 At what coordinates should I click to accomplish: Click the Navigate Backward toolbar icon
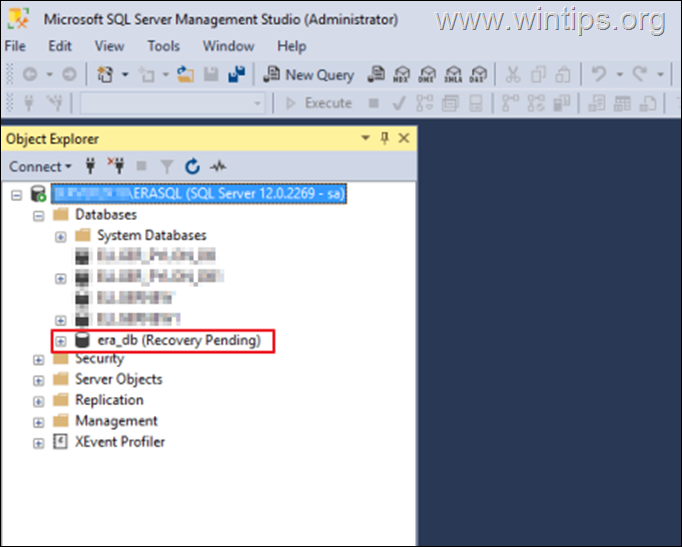pyautogui.click(x=30, y=75)
